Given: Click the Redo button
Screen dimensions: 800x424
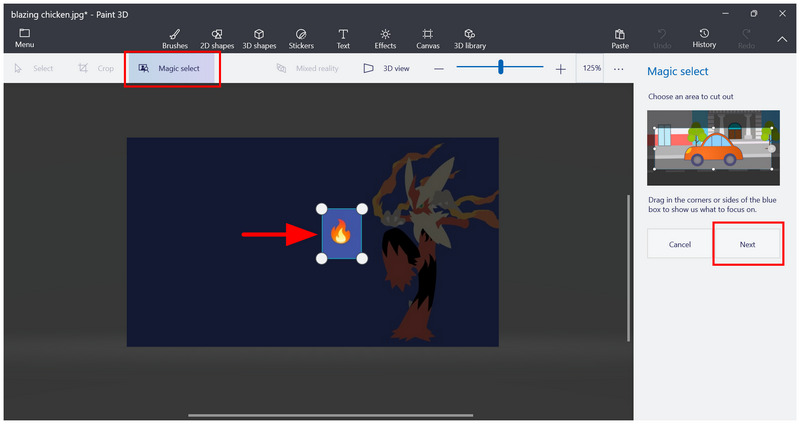Looking at the screenshot, I should [x=746, y=39].
